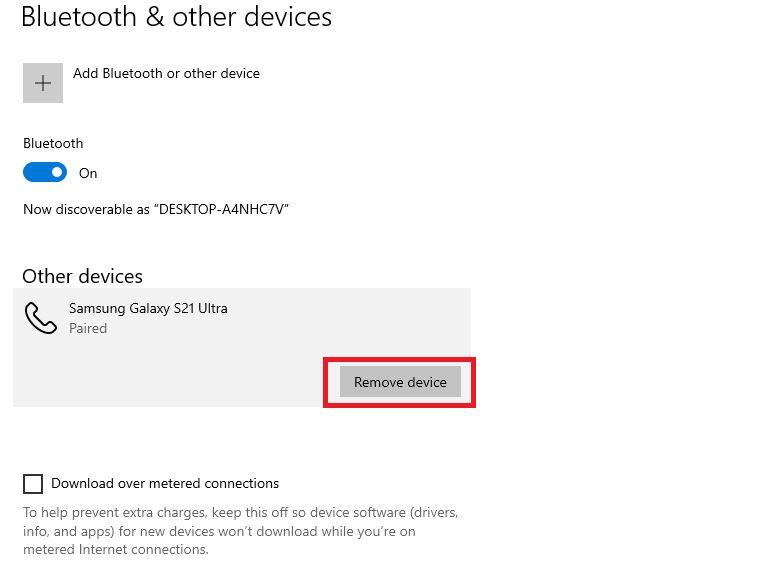Click the Download over metered connections label
The image size is (773, 570).
click(x=165, y=483)
